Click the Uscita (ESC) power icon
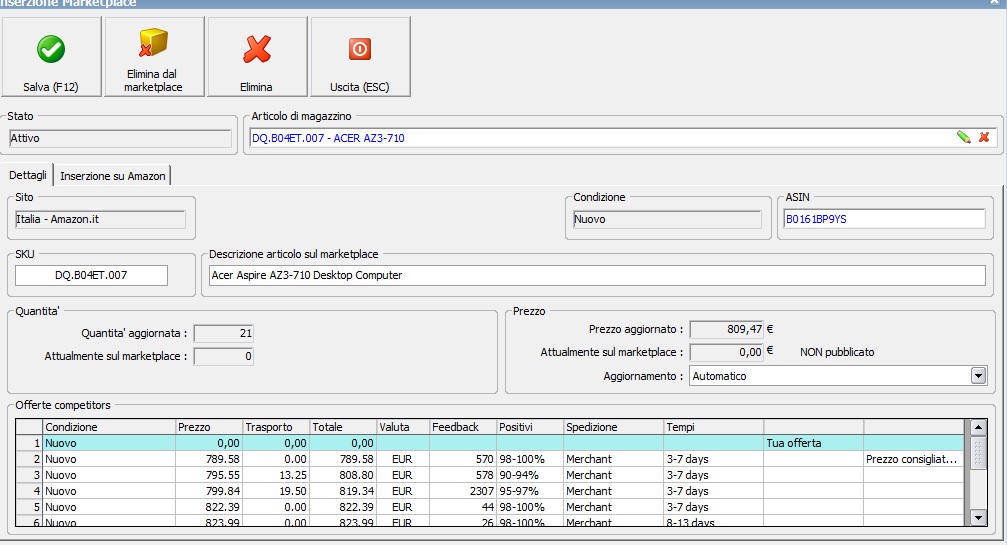The image size is (1007, 545). (359, 49)
